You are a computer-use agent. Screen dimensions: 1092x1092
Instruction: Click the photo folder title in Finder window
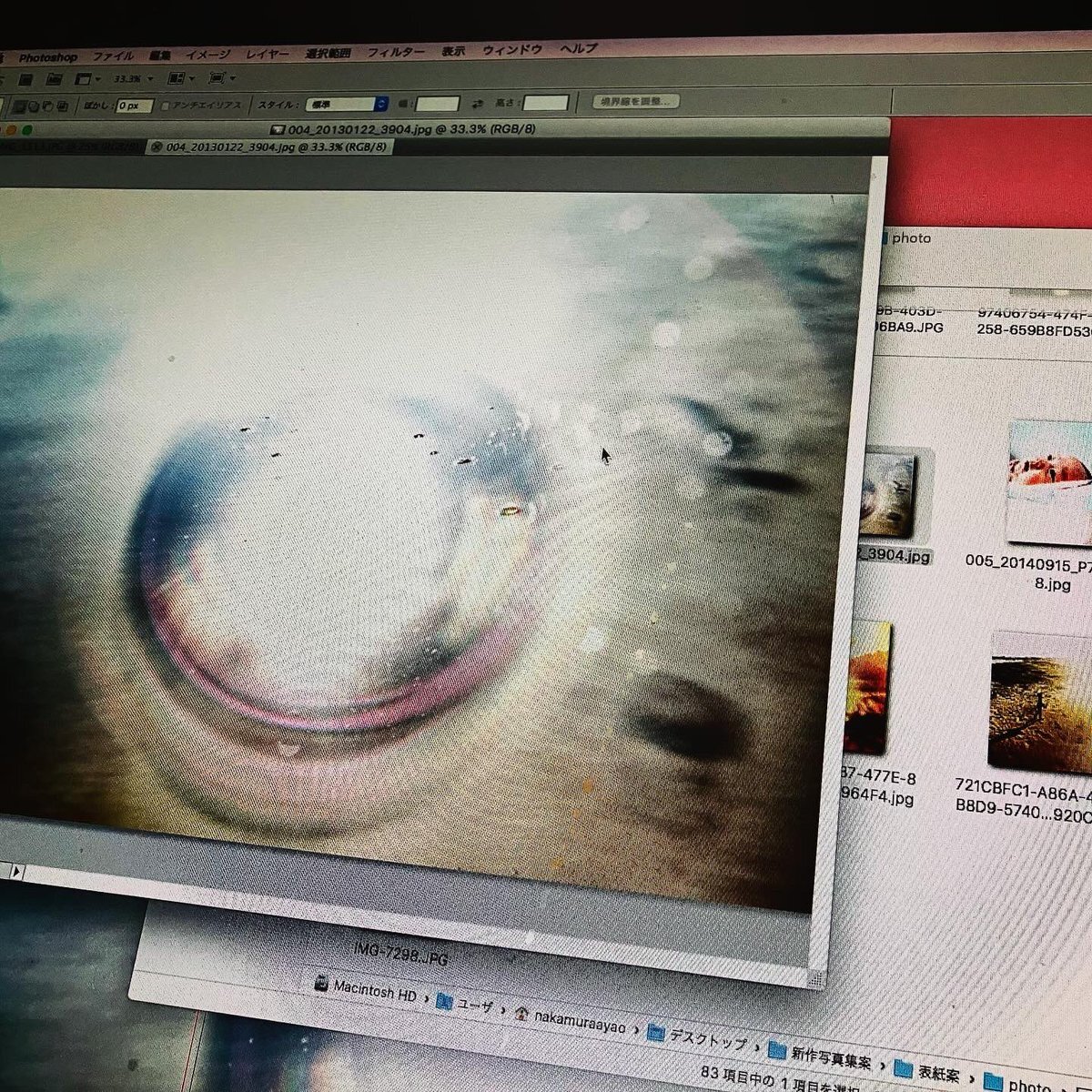[911, 238]
